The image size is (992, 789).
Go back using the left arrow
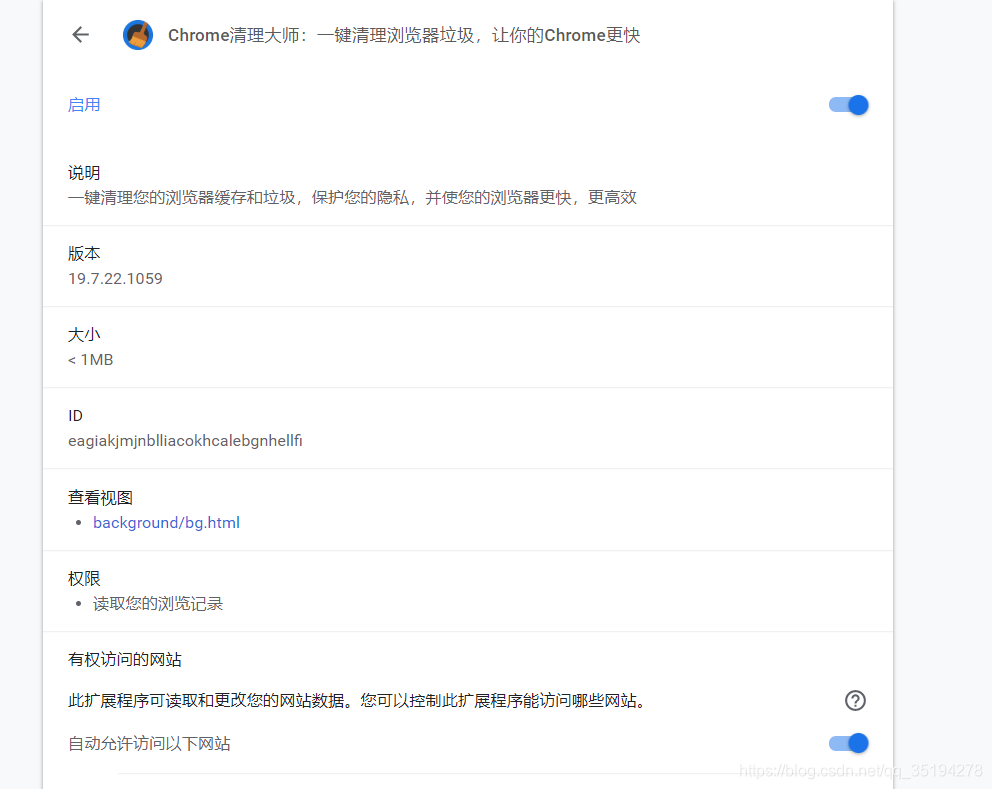[80, 35]
